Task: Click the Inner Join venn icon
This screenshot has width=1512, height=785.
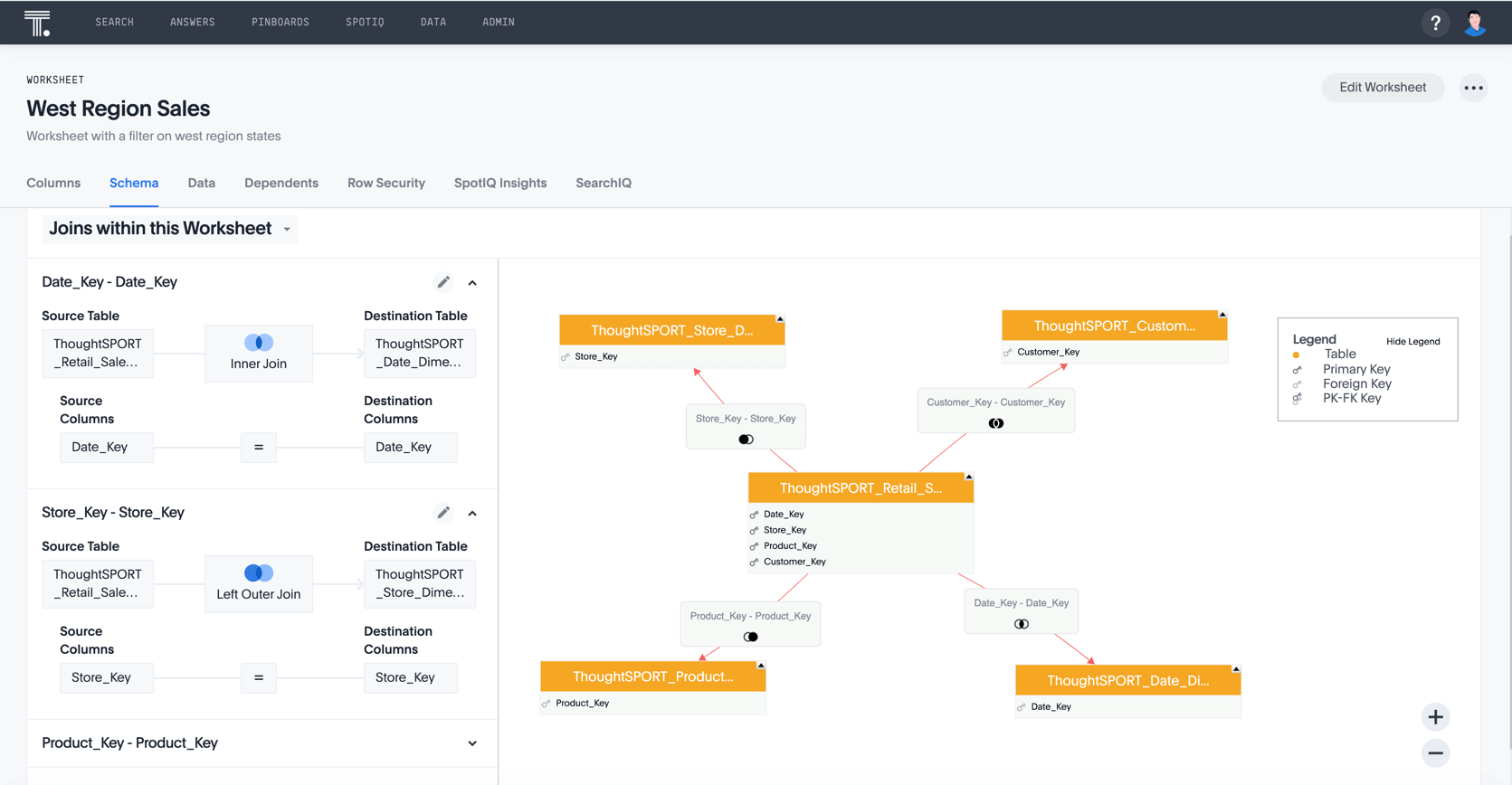Action: 259,343
